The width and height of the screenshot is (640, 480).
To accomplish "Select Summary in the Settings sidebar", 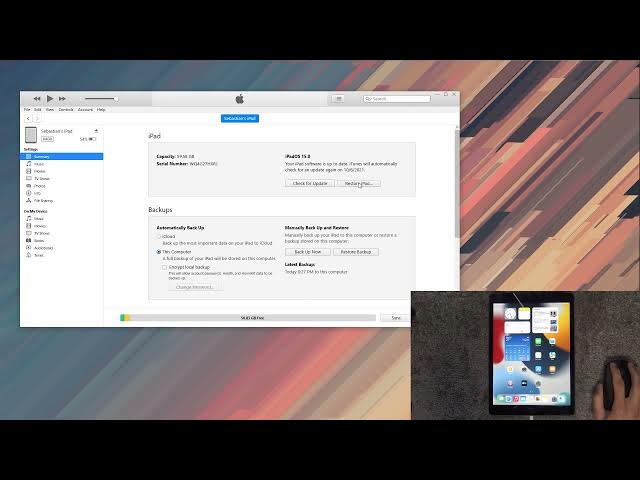I will [x=62, y=157].
